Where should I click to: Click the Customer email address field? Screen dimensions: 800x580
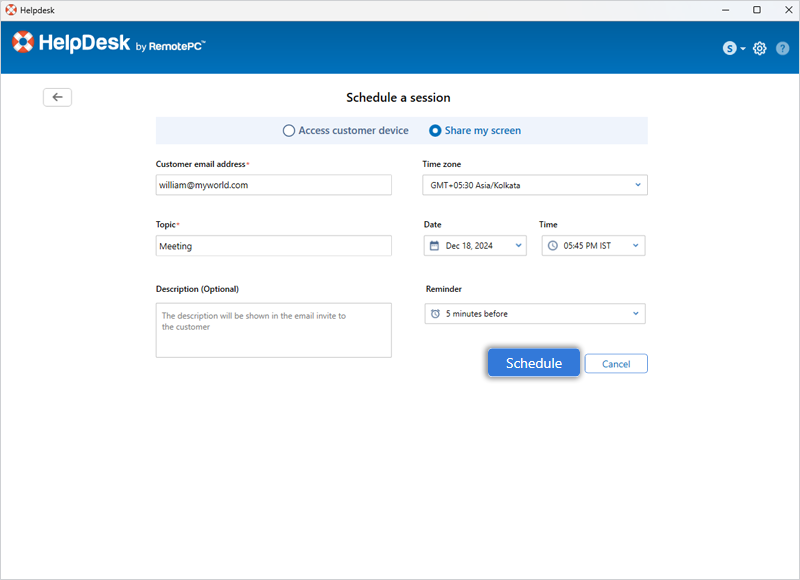click(273, 185)
